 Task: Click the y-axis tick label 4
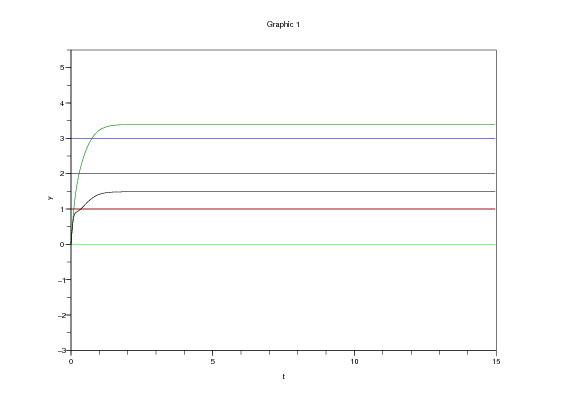62,103
